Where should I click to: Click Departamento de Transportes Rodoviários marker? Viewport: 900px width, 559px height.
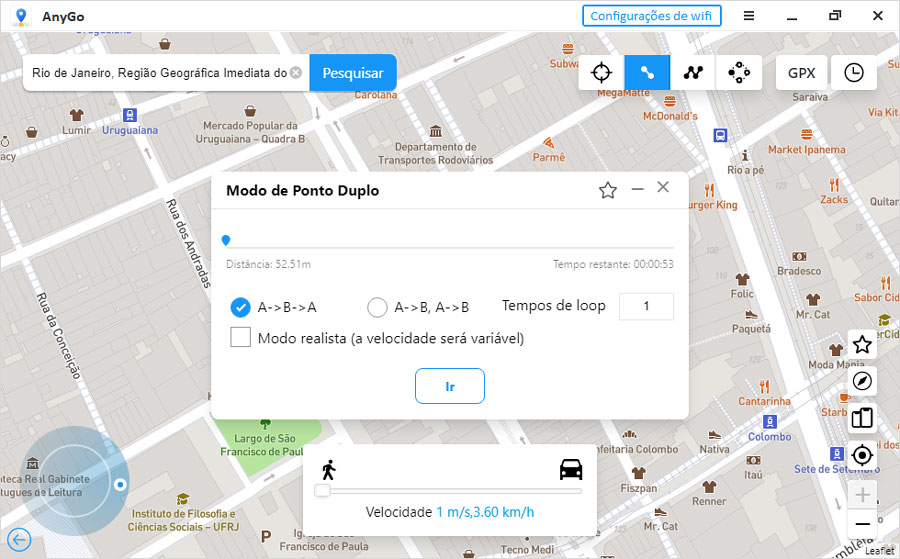(x=436, y=131)
